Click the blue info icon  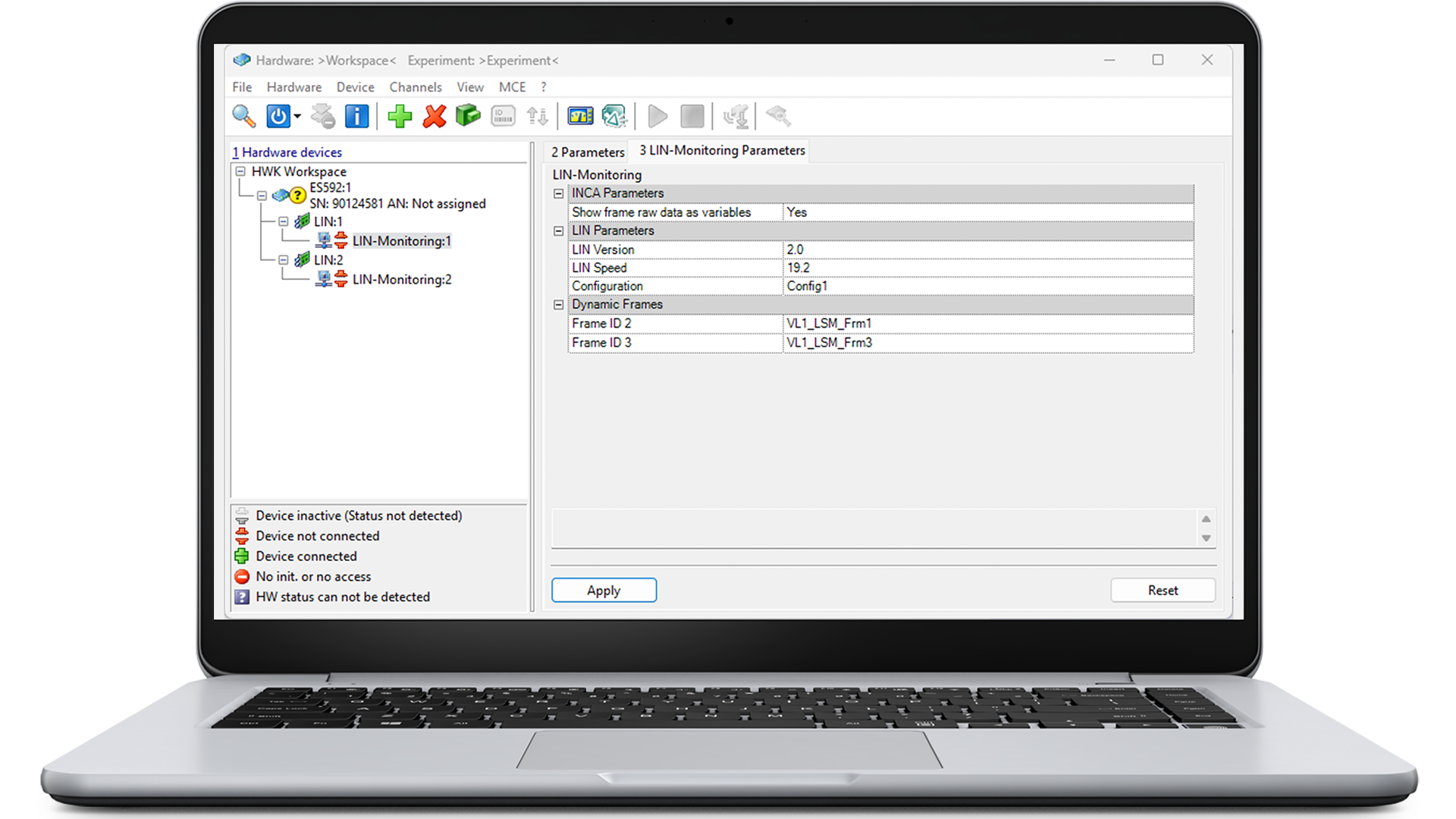356,116
